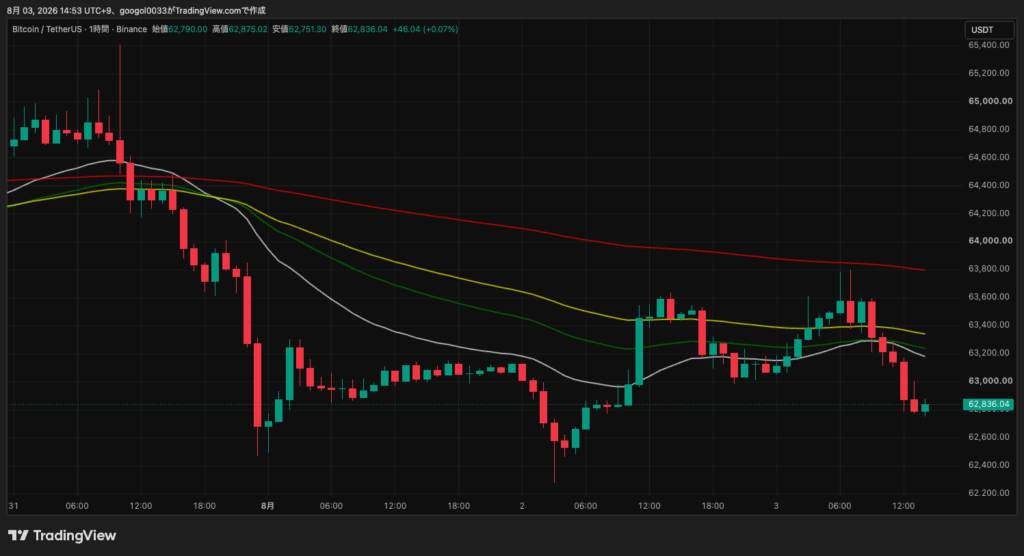This screenshot has width=1024, height=556.
Task: Click the 8月 month label on time axis
Action: pos(268,506)
